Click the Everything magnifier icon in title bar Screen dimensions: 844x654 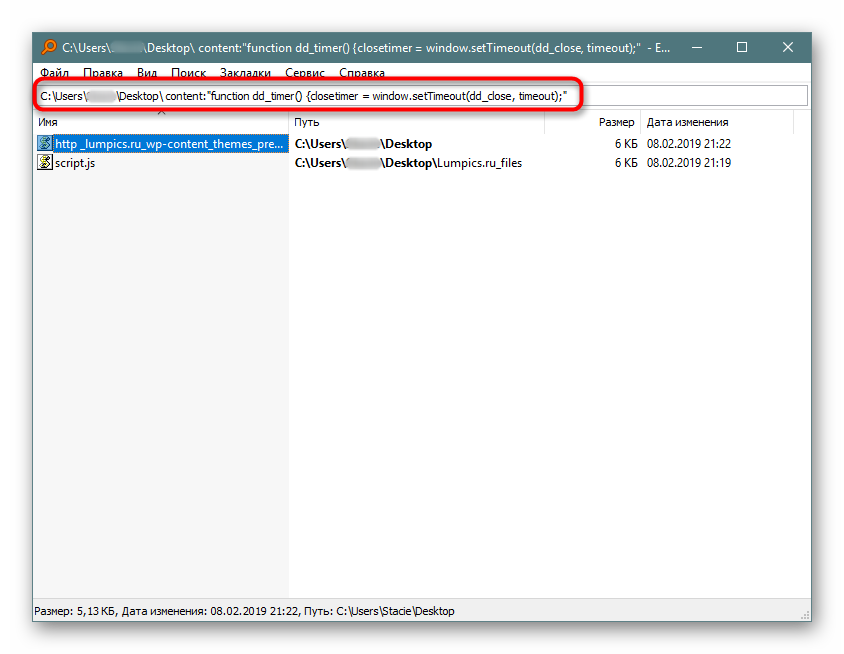tap(49, 47)
